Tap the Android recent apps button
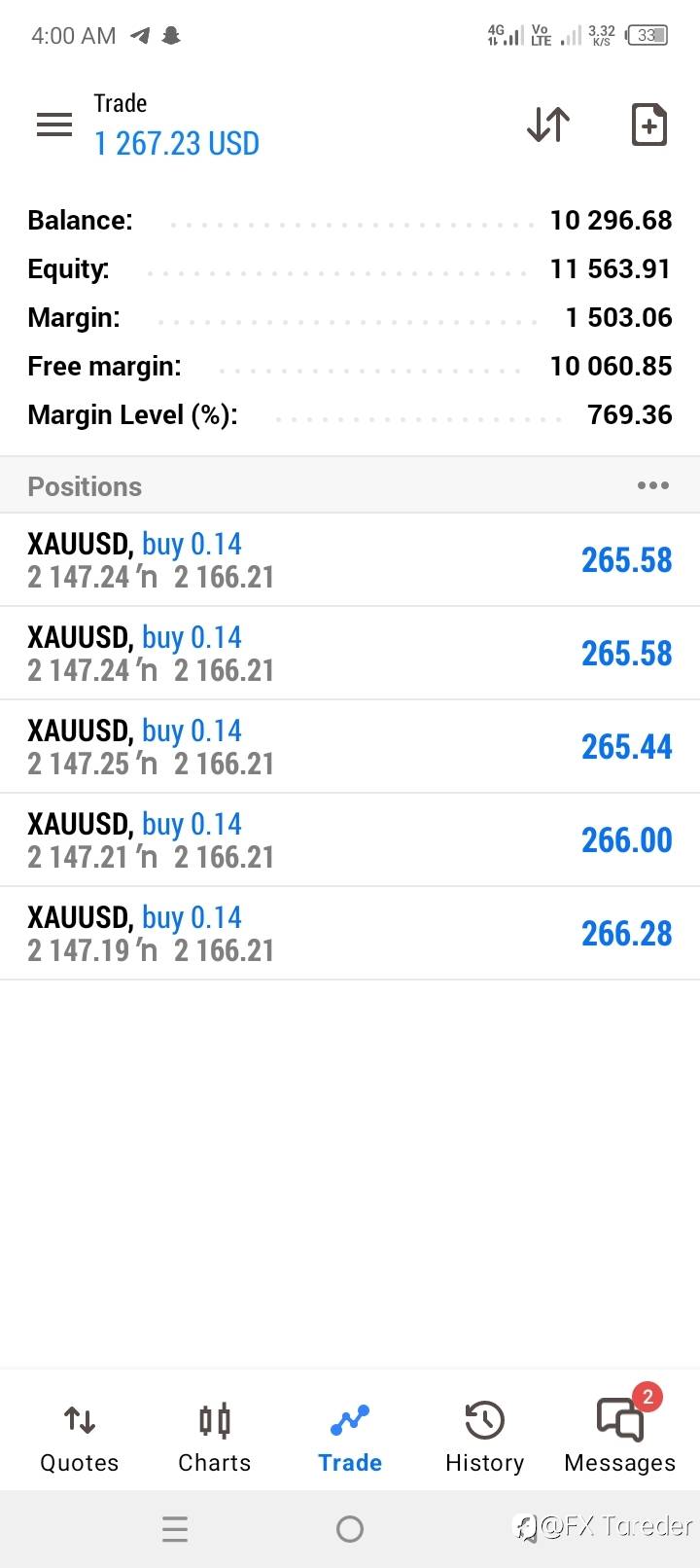This screenshot has width=700, height=1568. (x=175, y=1529)
